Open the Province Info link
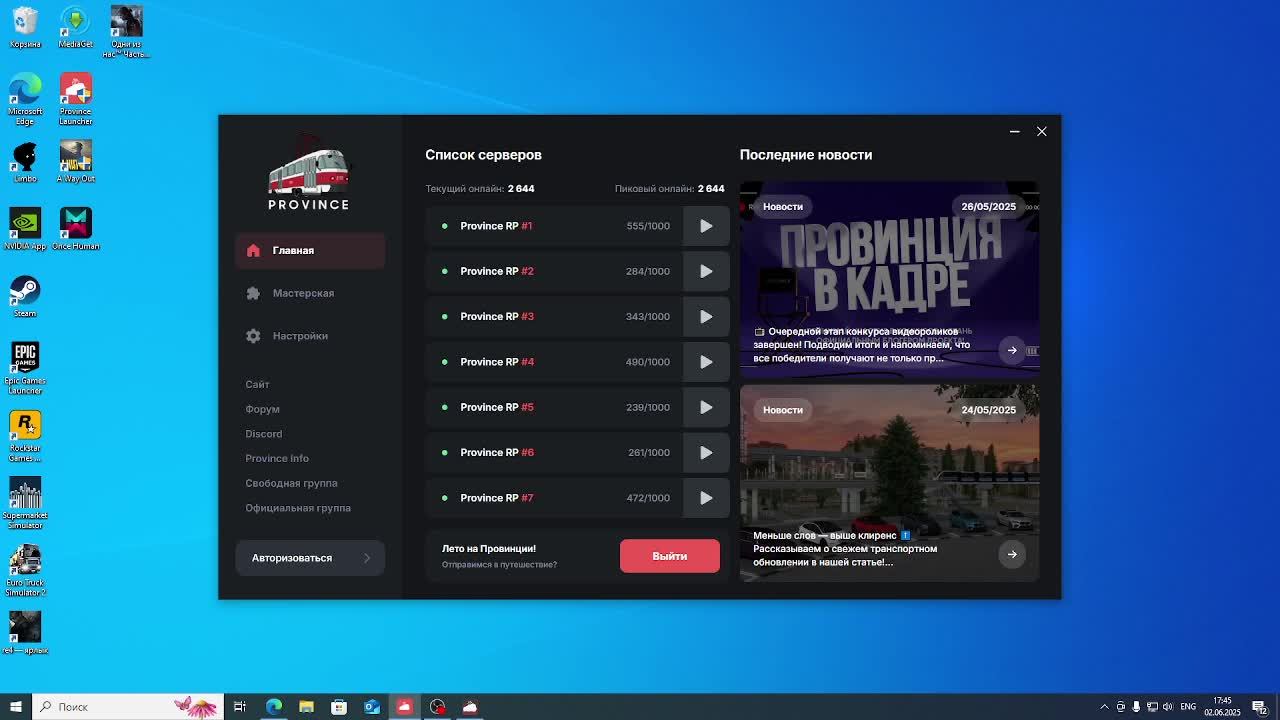 click(x=277, y=458)
